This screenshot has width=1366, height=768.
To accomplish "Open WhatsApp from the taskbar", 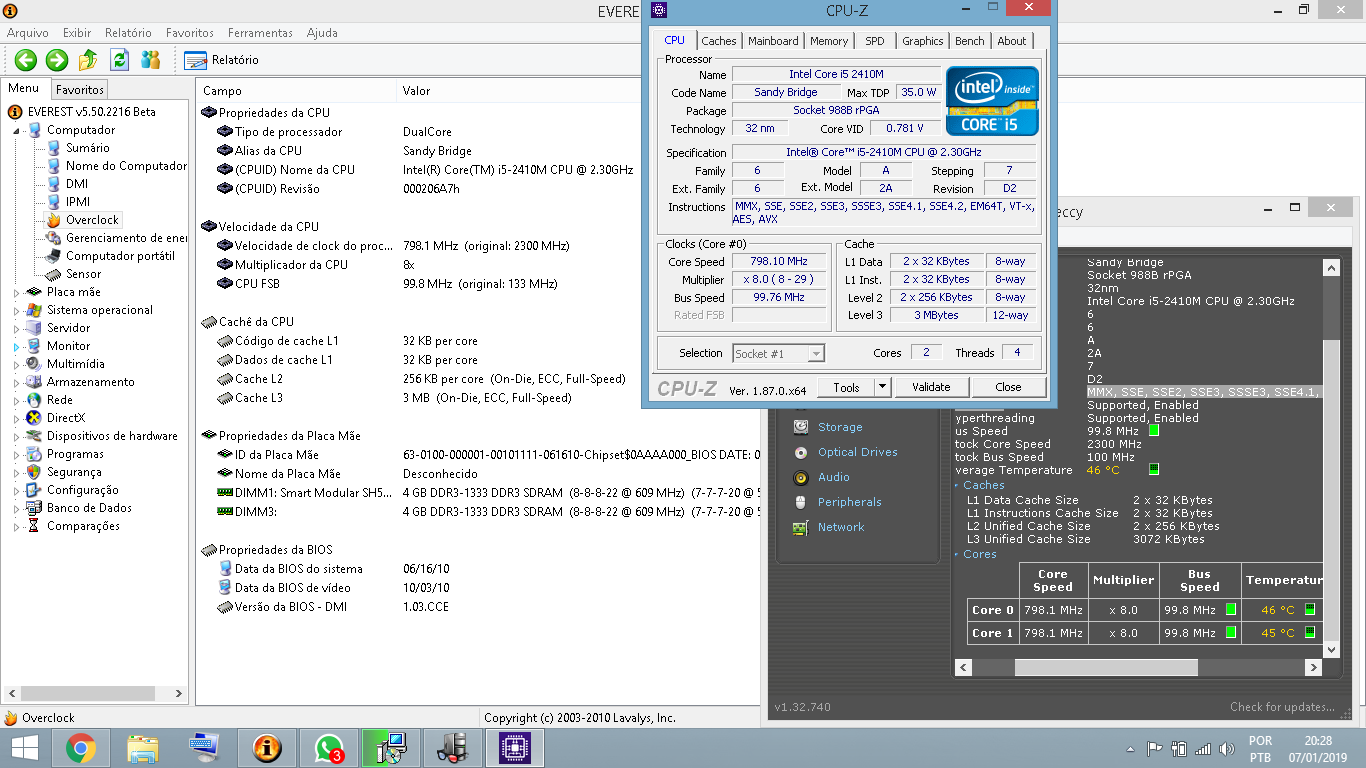I will pyautogui.click(x=329, y=748).
